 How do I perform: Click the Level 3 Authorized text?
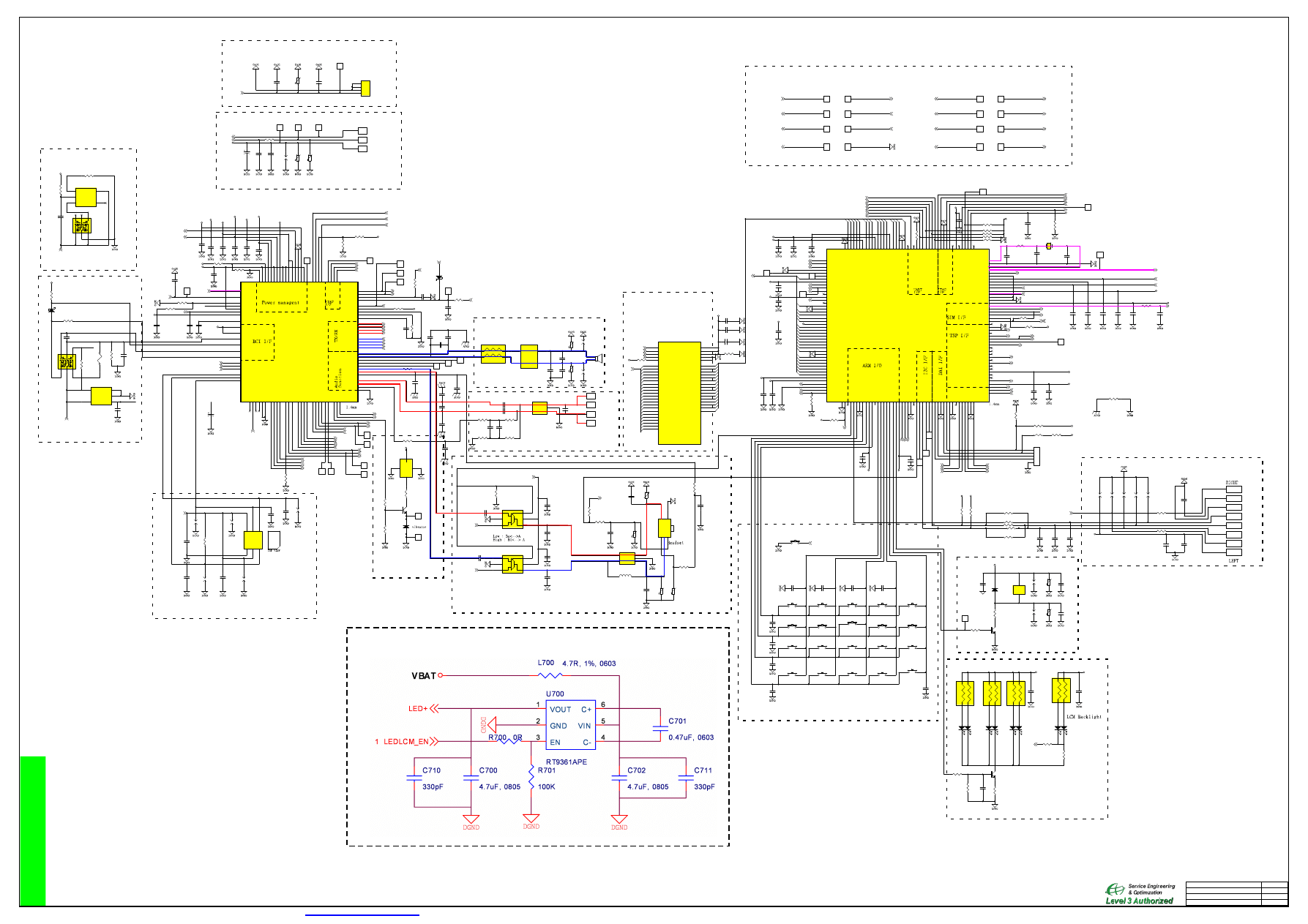[1139, 901]
